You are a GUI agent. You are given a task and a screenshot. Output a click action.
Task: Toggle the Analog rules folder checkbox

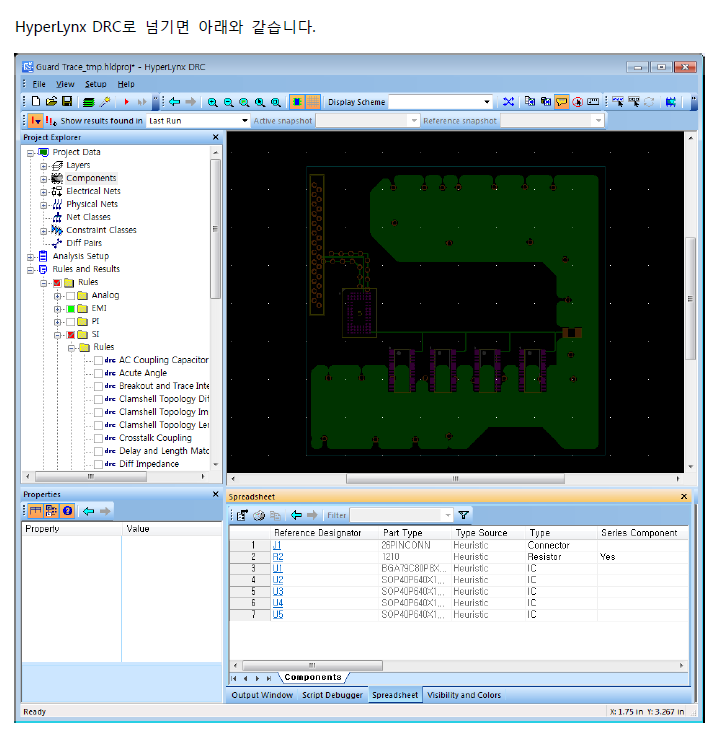(70, 295)
